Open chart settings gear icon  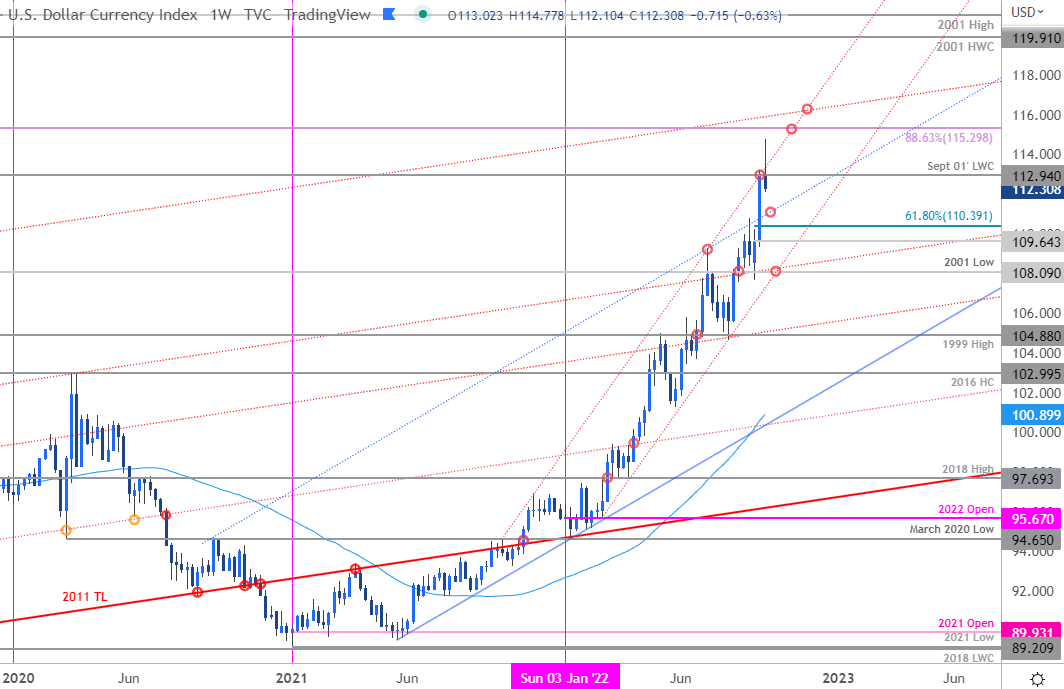1037,678
